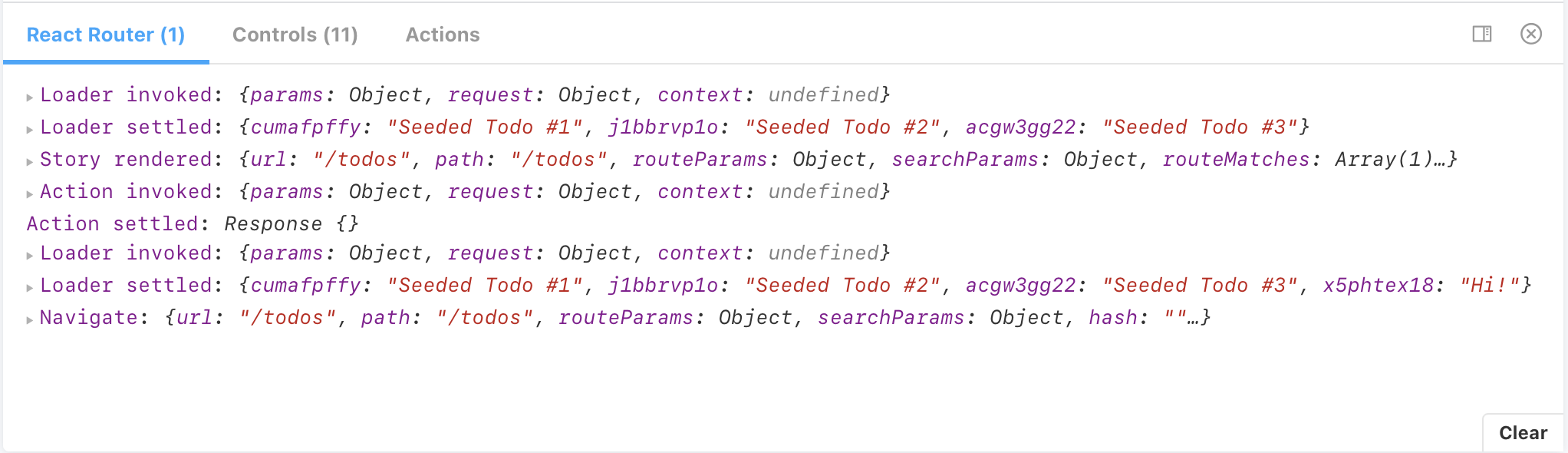The image size is (1568, 453).
Task: Change addon panel orientation icon
Action: point(1481,34)
